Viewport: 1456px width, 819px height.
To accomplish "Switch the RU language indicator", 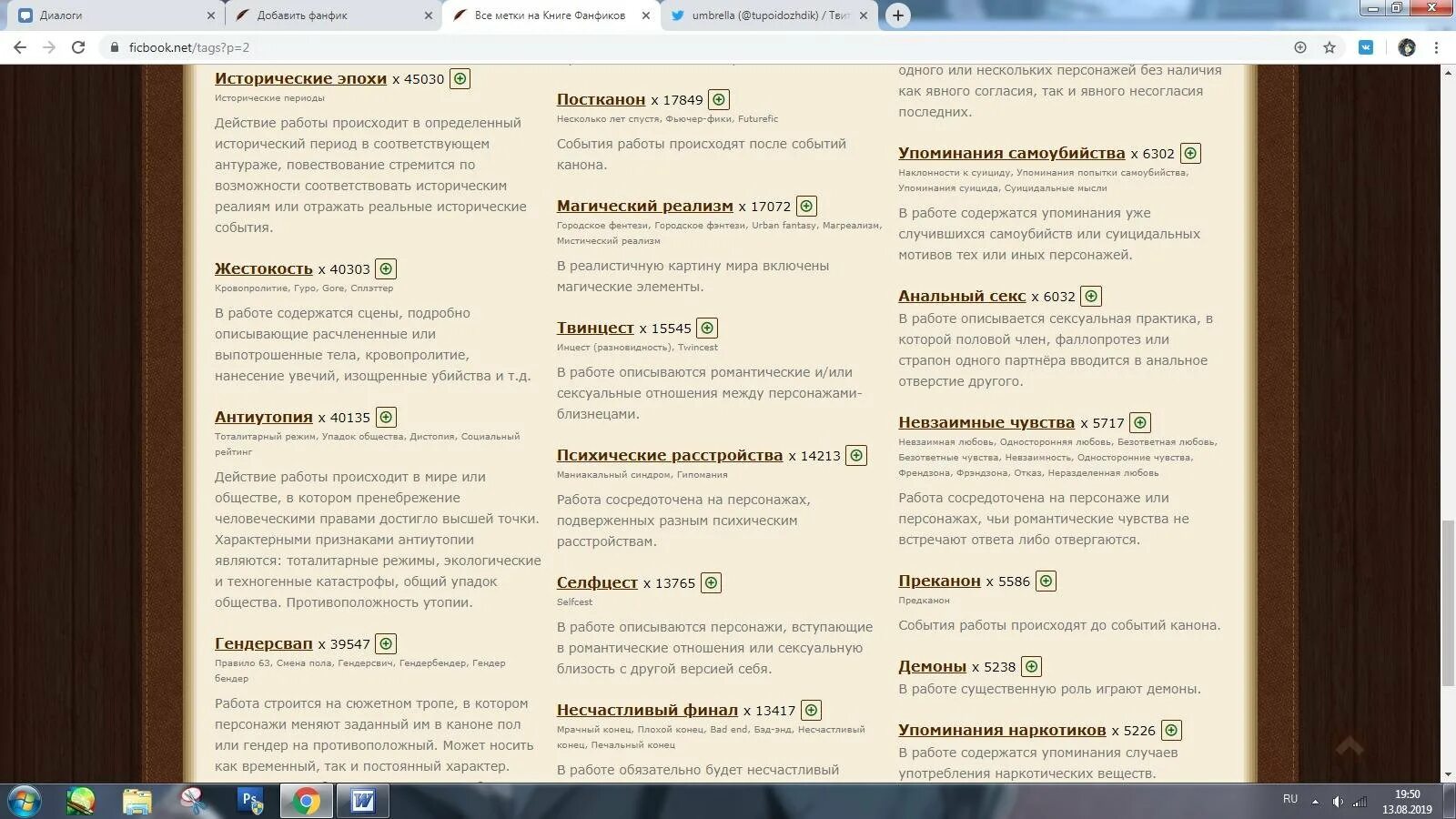I will coord(1290,799).
